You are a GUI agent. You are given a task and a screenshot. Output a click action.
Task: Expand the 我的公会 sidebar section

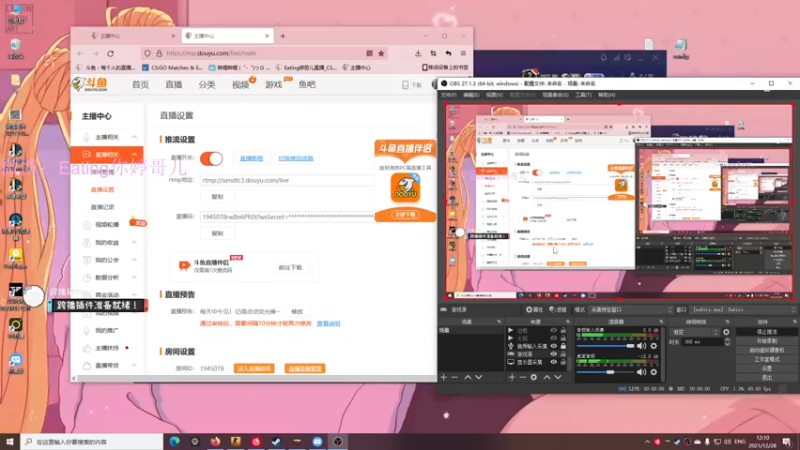coord(134,260)
